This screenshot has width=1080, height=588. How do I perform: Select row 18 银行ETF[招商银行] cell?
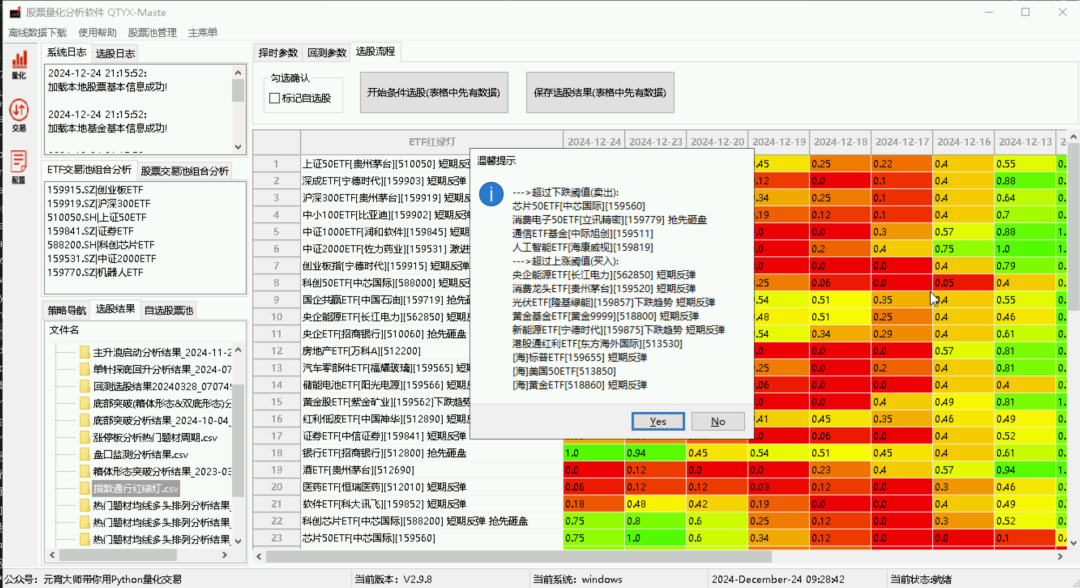coord(432,453)
